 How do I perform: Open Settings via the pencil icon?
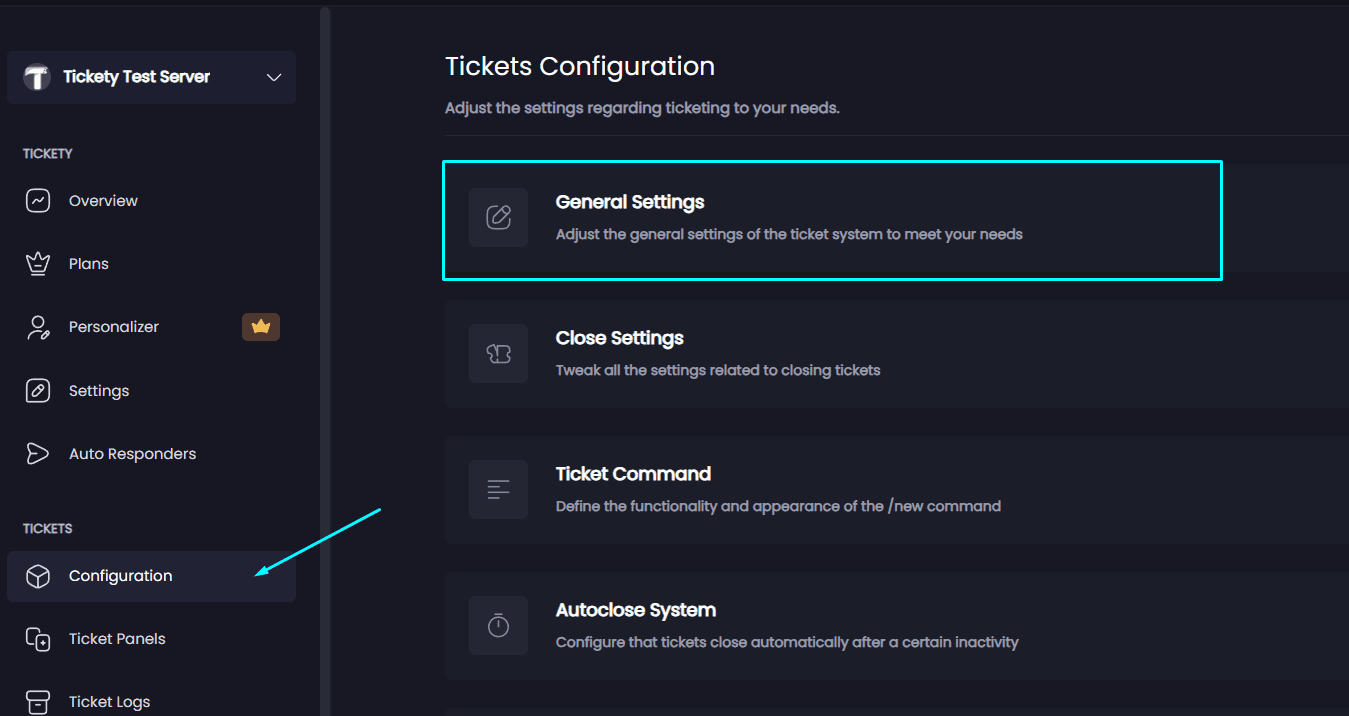tap(37, 390)
